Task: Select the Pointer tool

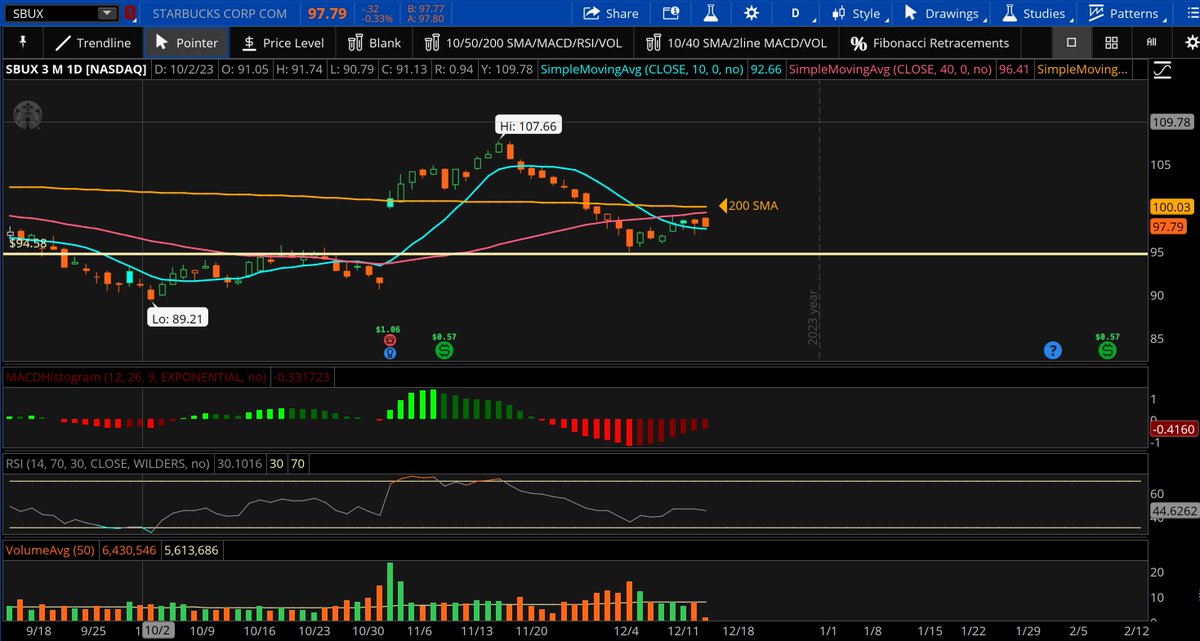Action: 187,43
